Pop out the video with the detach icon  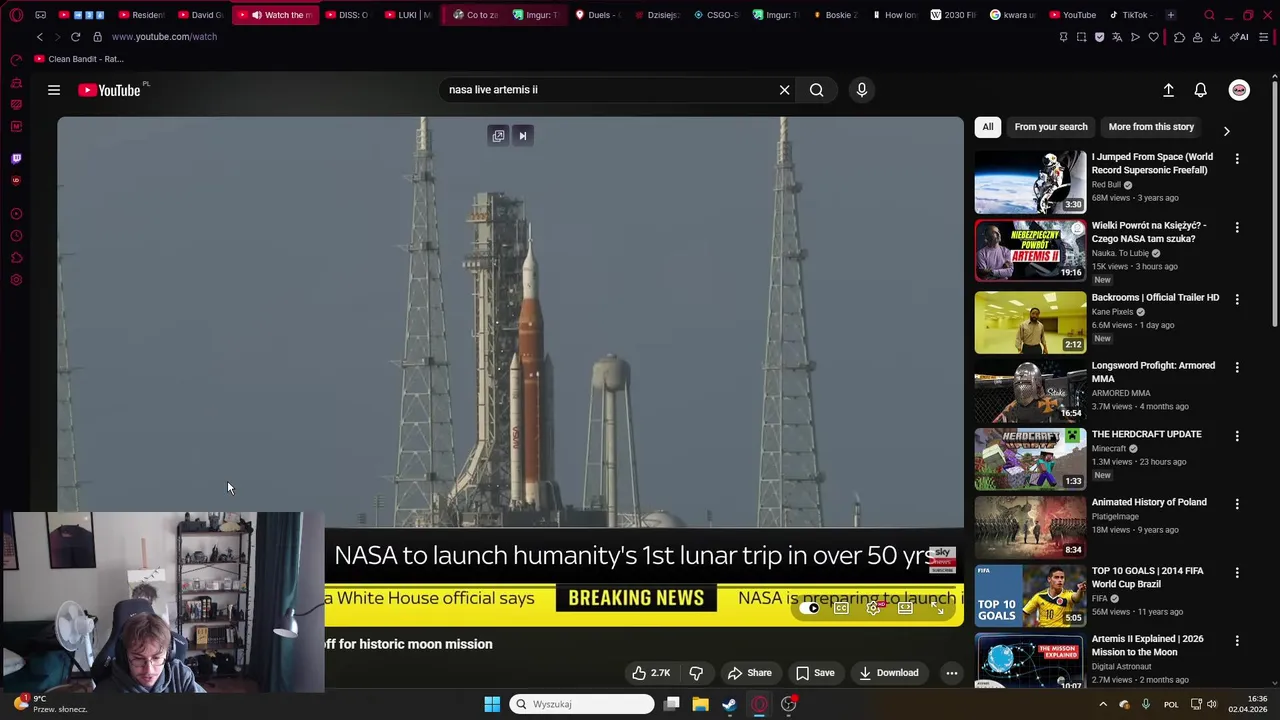pos(498,136)
